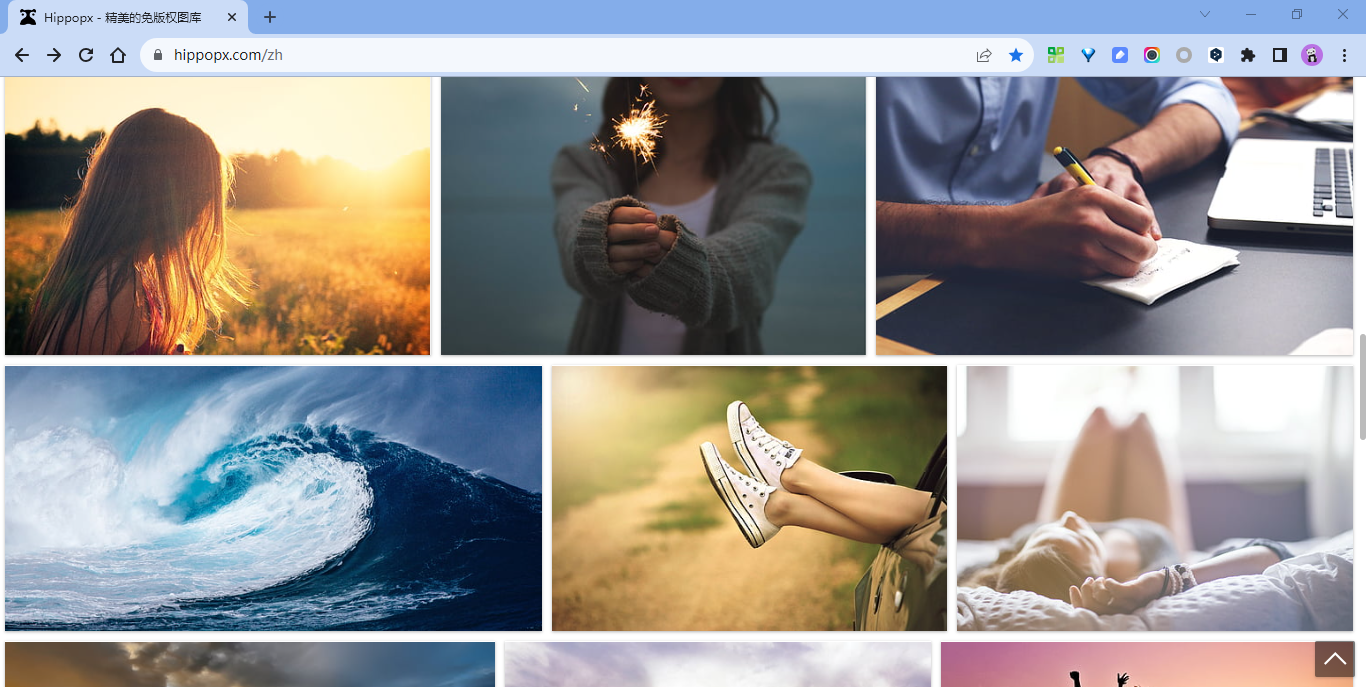Screen dimensions: 1366x687
Task: Expand the tab search chevron
Action: (x=1205, y=15)
